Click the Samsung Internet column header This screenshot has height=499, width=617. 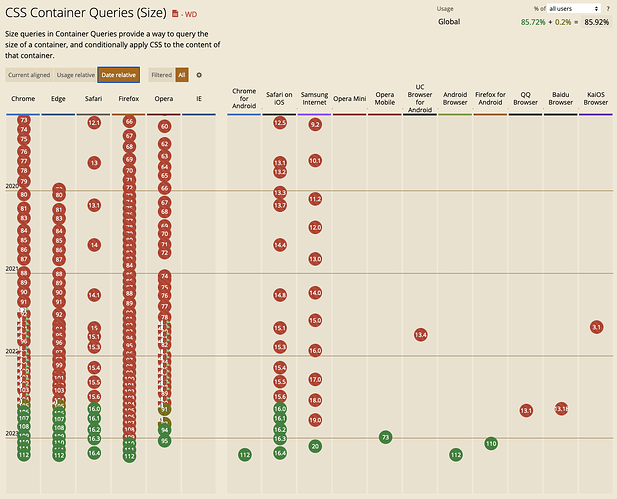coord(314,98)
